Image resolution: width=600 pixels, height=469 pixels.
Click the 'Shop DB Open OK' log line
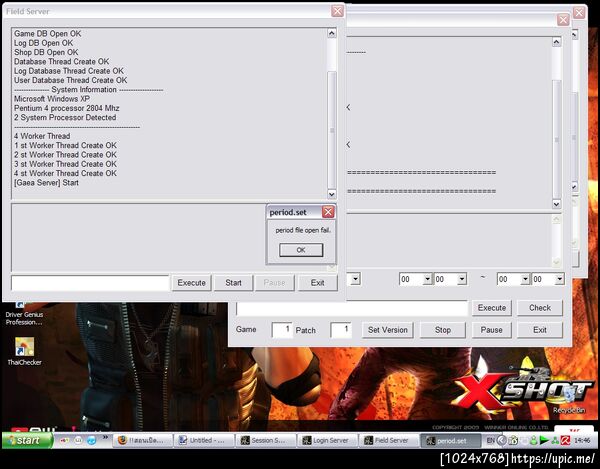[x=46, y=52]
